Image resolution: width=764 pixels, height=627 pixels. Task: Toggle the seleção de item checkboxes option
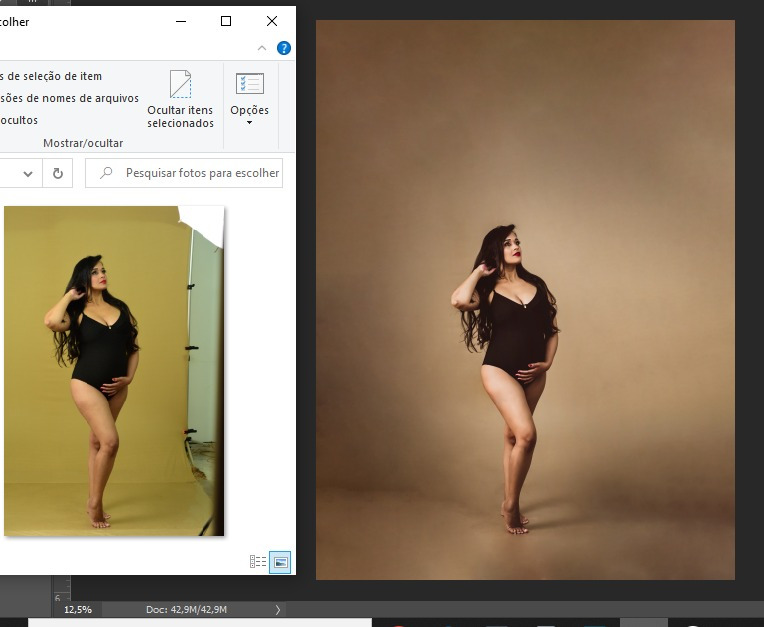(x=50, y=76)
